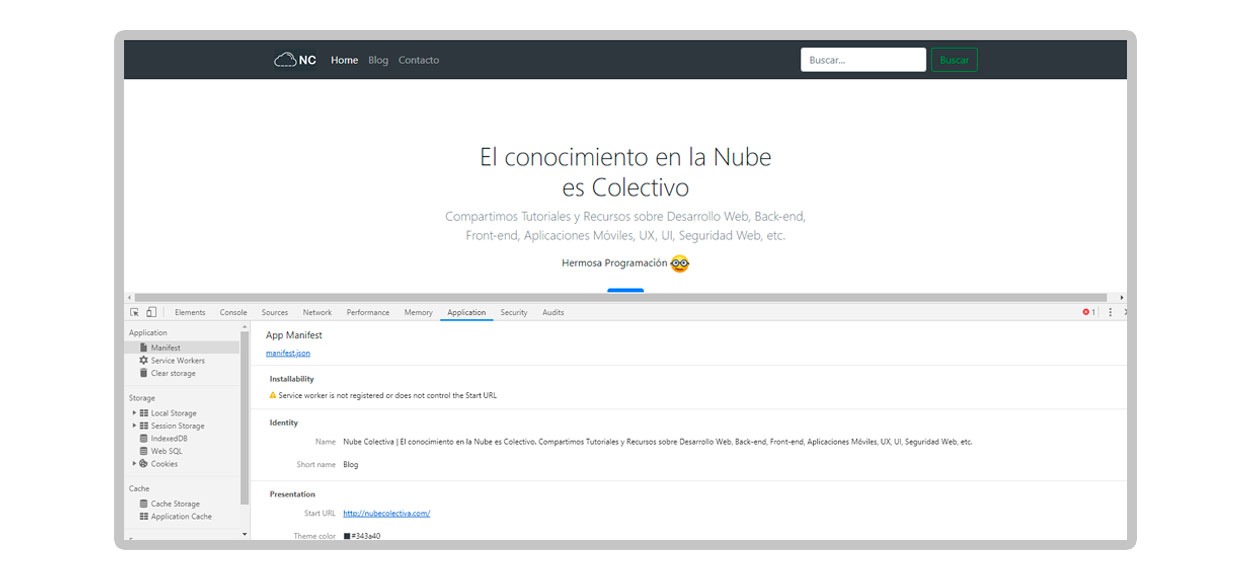
Task: Click the Application Cache grid icon
Action: (x=144, y=517)
